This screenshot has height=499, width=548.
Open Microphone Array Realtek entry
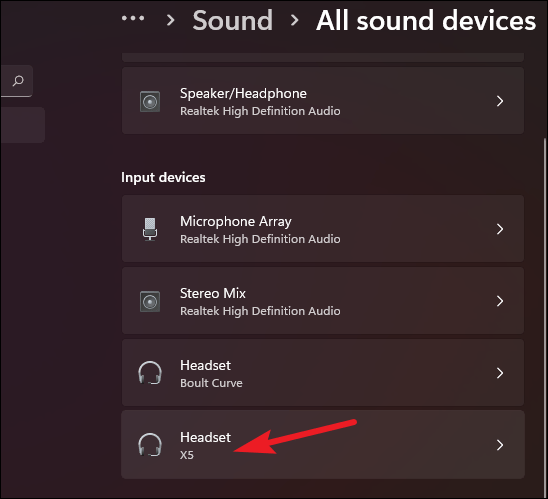click(323, 229)
